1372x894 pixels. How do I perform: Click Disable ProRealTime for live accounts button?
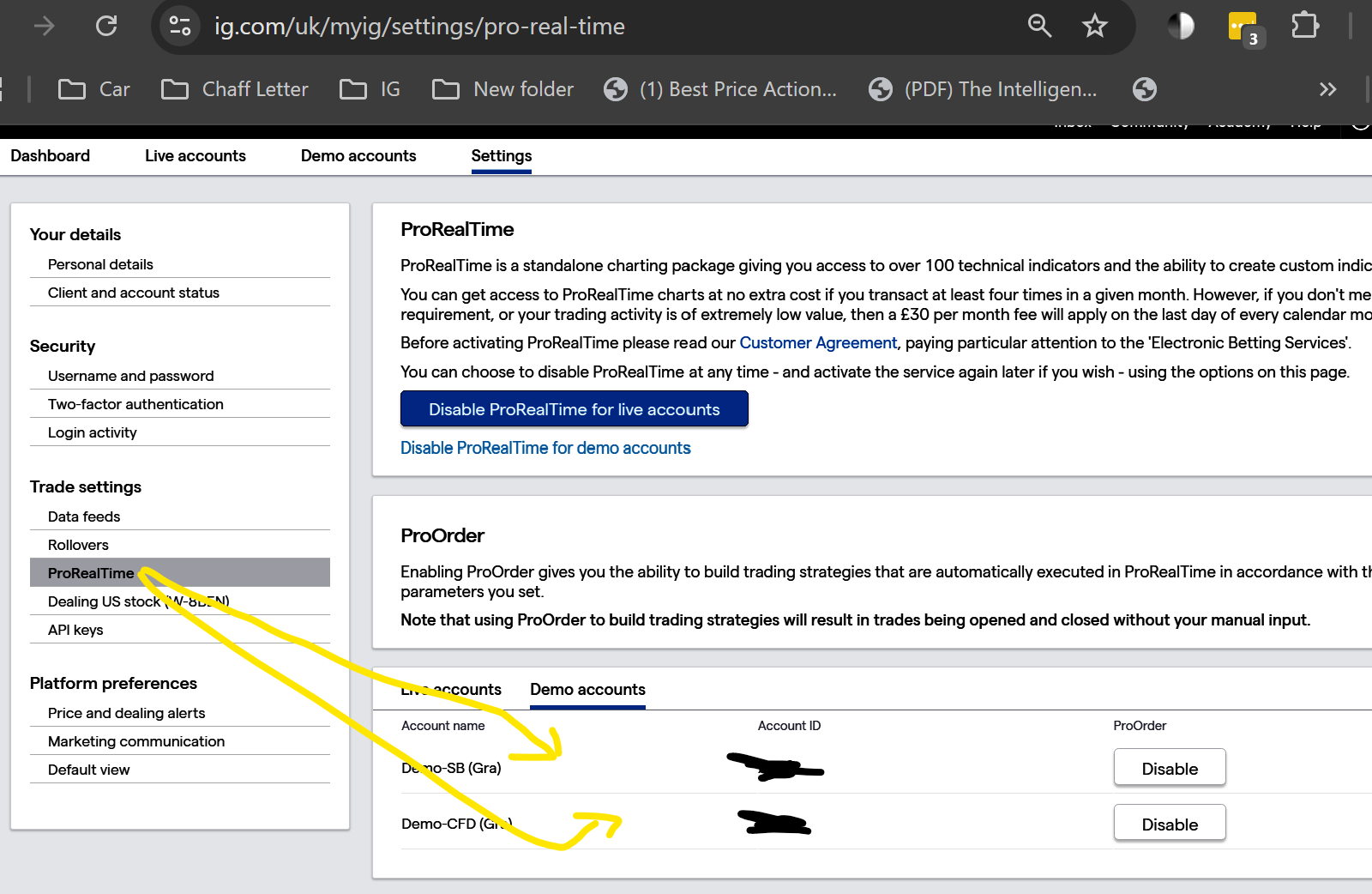tap(575, 409)
